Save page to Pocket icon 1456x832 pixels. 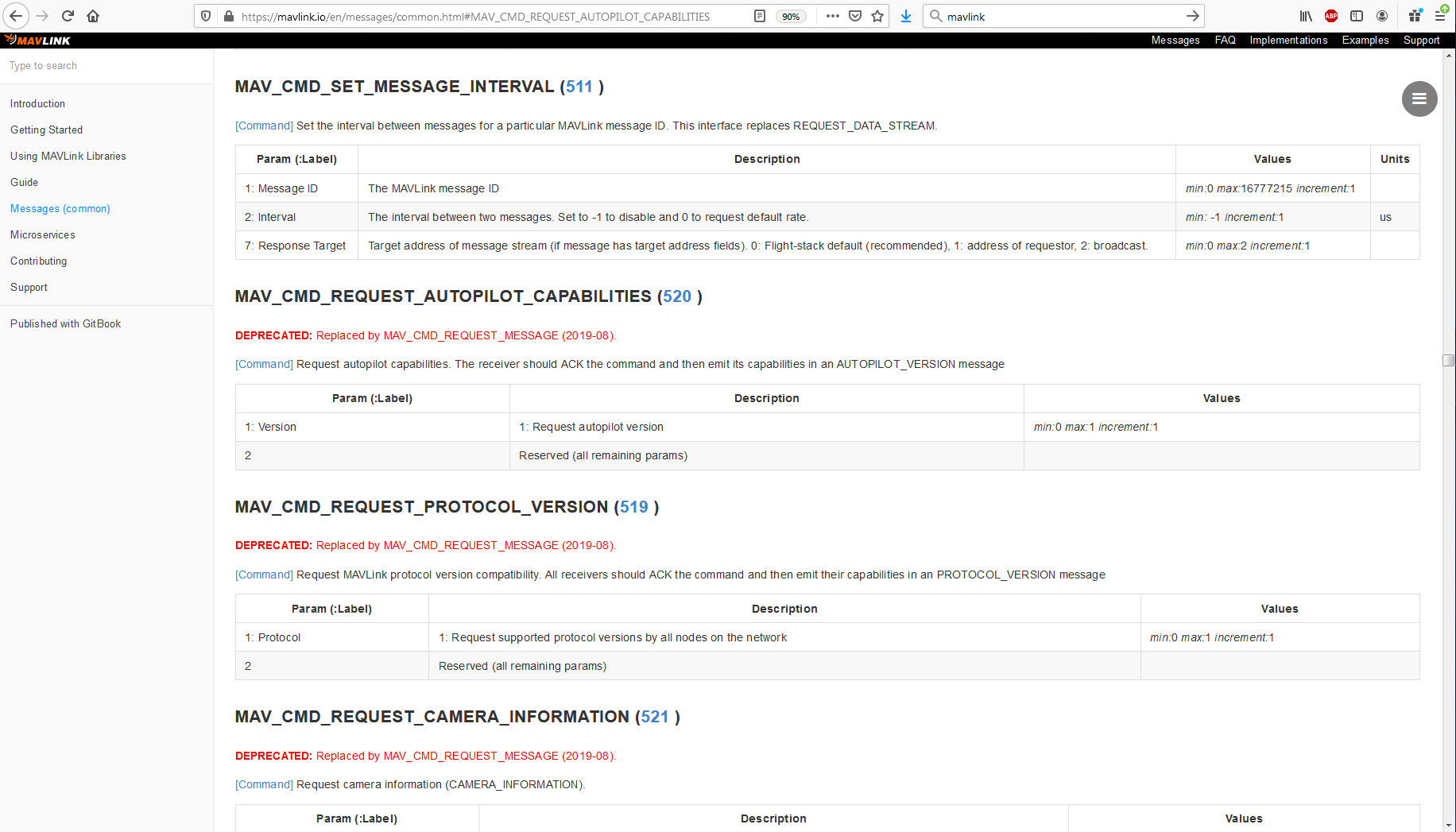854,16
